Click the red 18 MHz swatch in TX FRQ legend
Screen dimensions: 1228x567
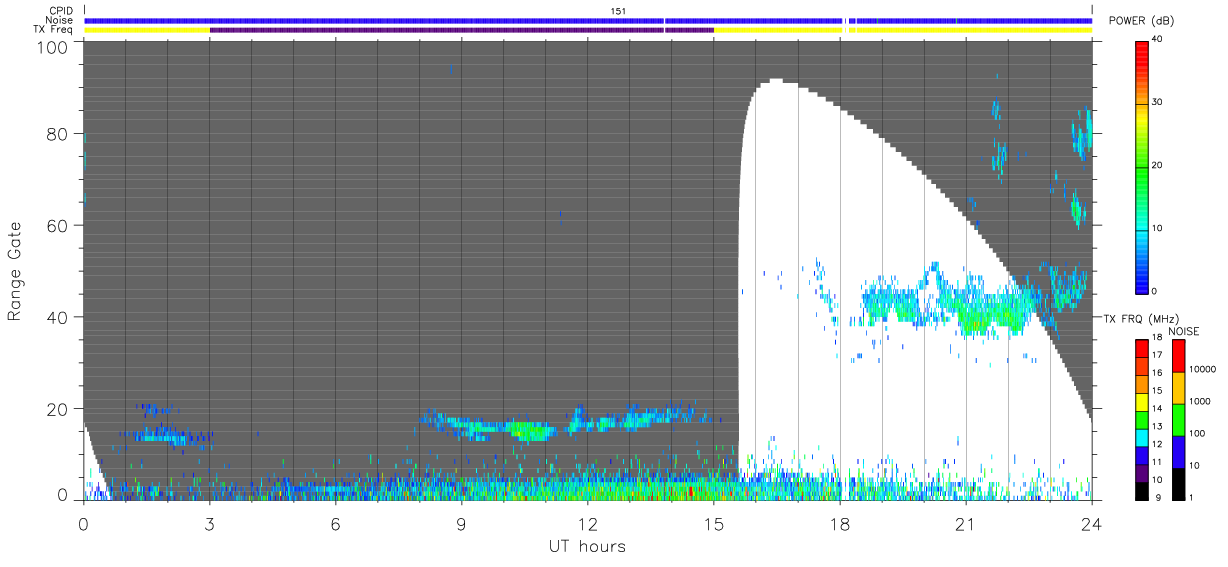coord(1143,347)
